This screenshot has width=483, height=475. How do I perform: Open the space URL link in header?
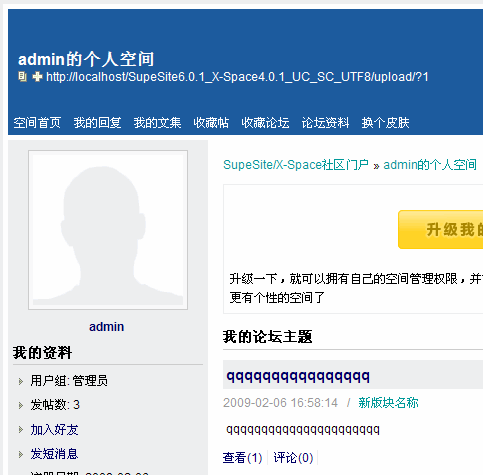(x=237, y=77)
